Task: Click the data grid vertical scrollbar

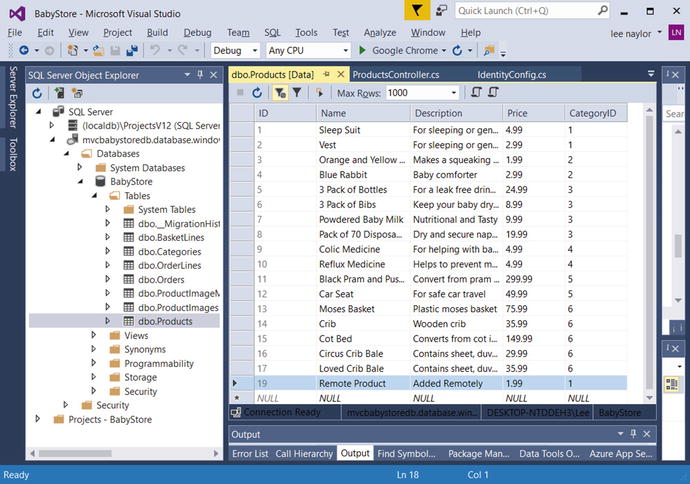Action: 650,253
